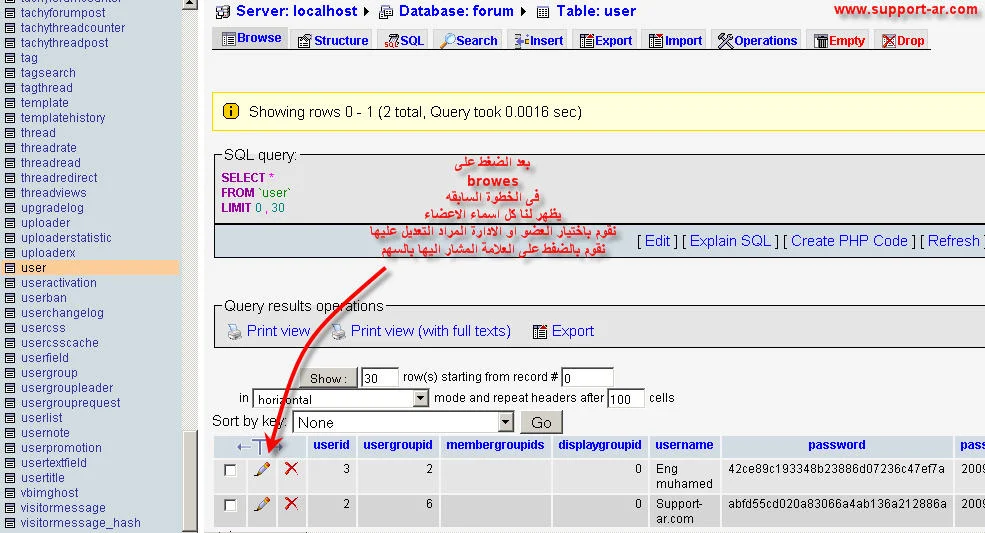Click the table icon beside usergroup in sidebar
Viewport: 985px width, 533px height.
(x=10, y=373)
